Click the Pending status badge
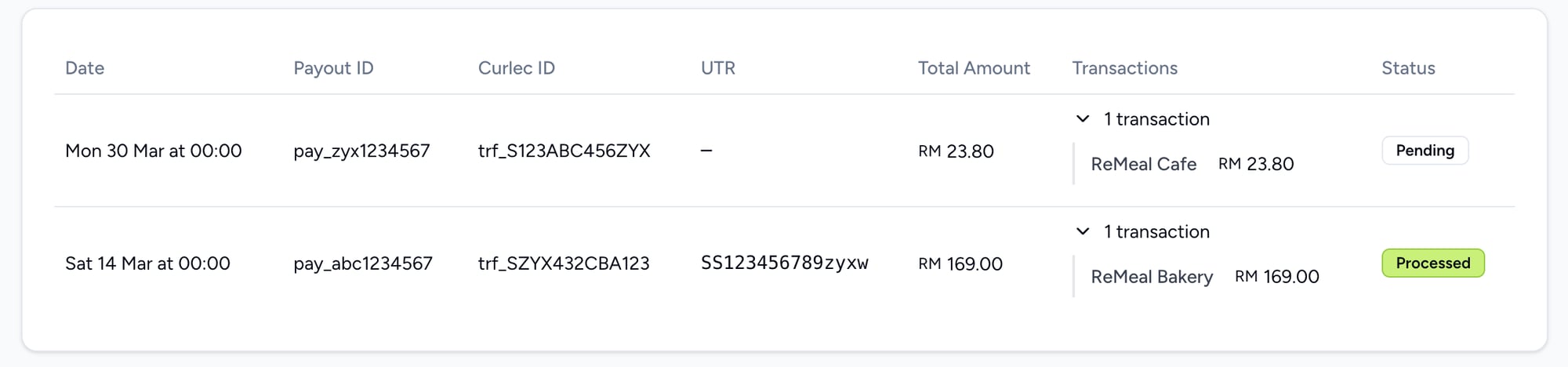This screenshot has width=1568, height=367. click(x=1425, y=151)
